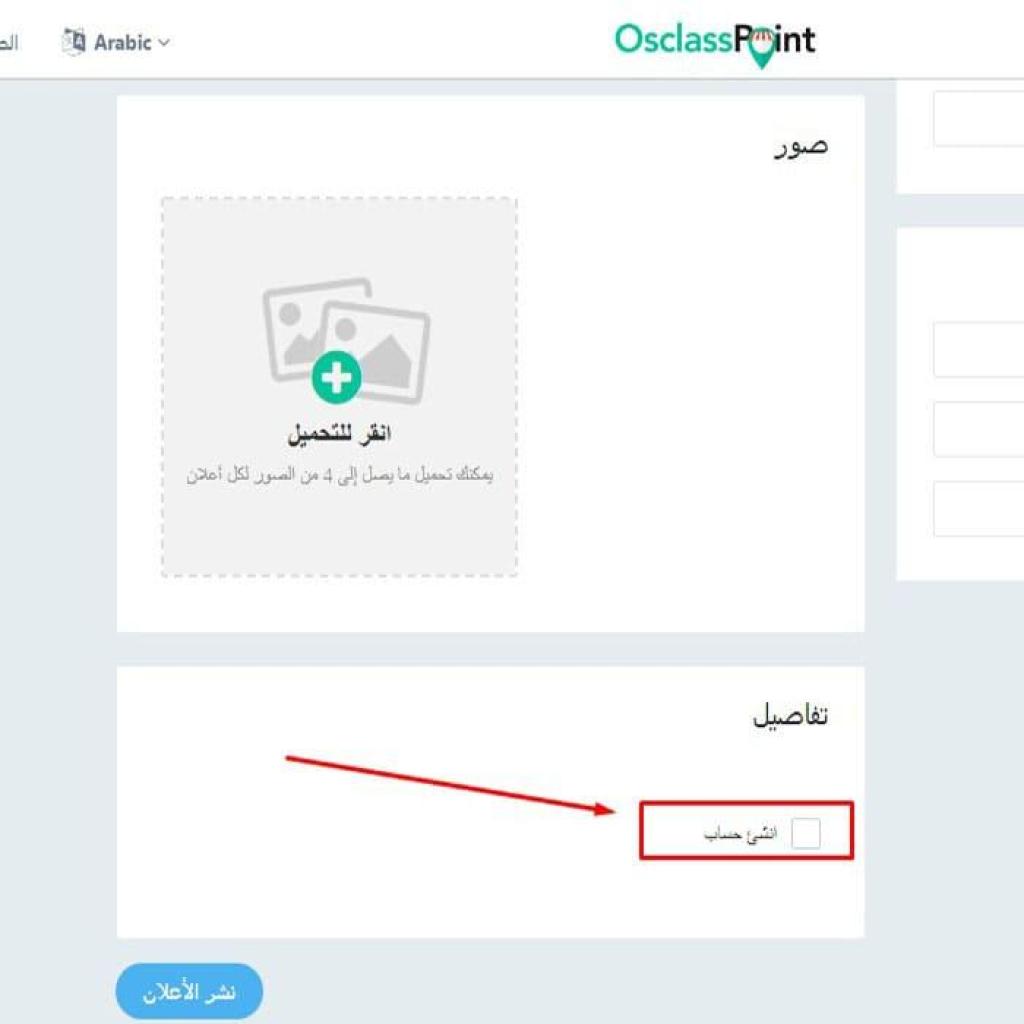Click the 'انشئ حساب' label text
The width and height of the screenshot is (1024, 1024).
[740, 834]
